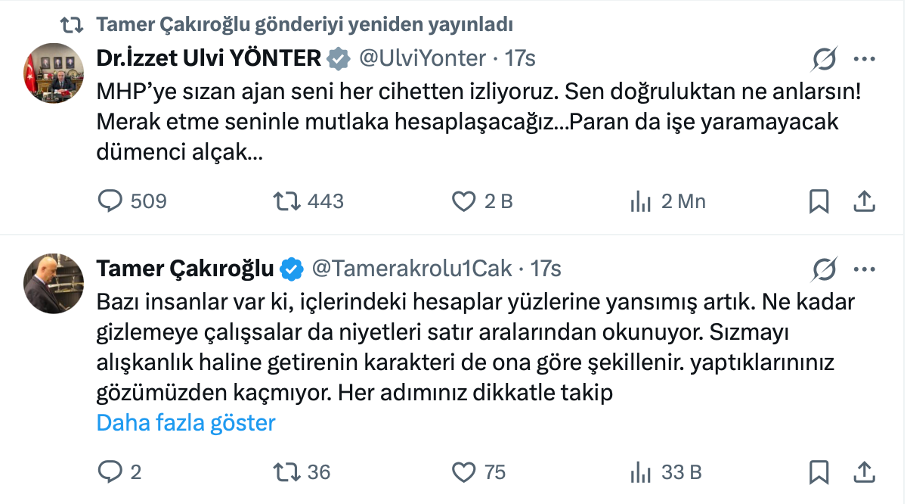Open more options menu on YÖNTER's post
This screenshot has width=908, height=504.
pos(866,59)
